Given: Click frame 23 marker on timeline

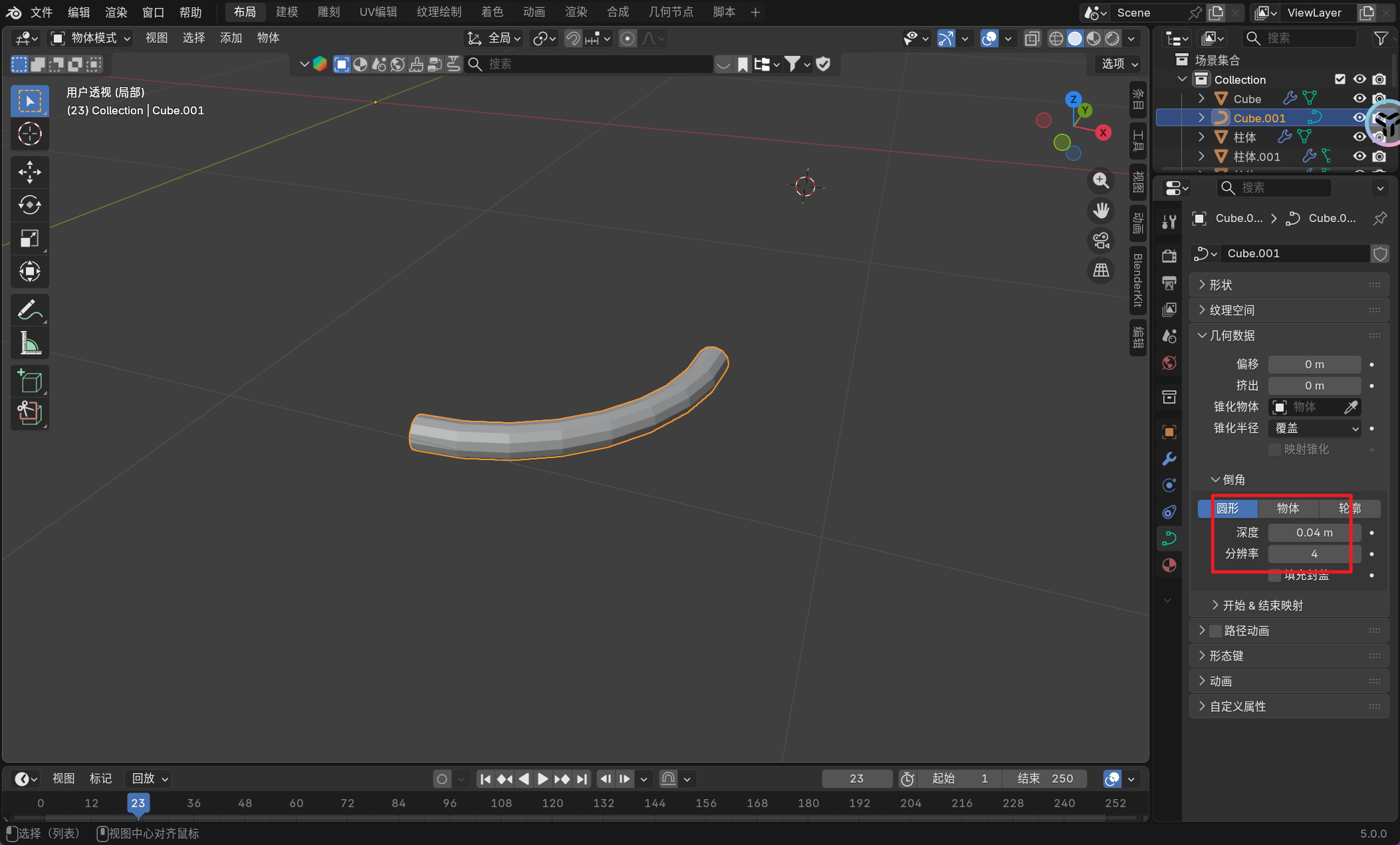Looking at the screenshot, I should coord(138,803).
